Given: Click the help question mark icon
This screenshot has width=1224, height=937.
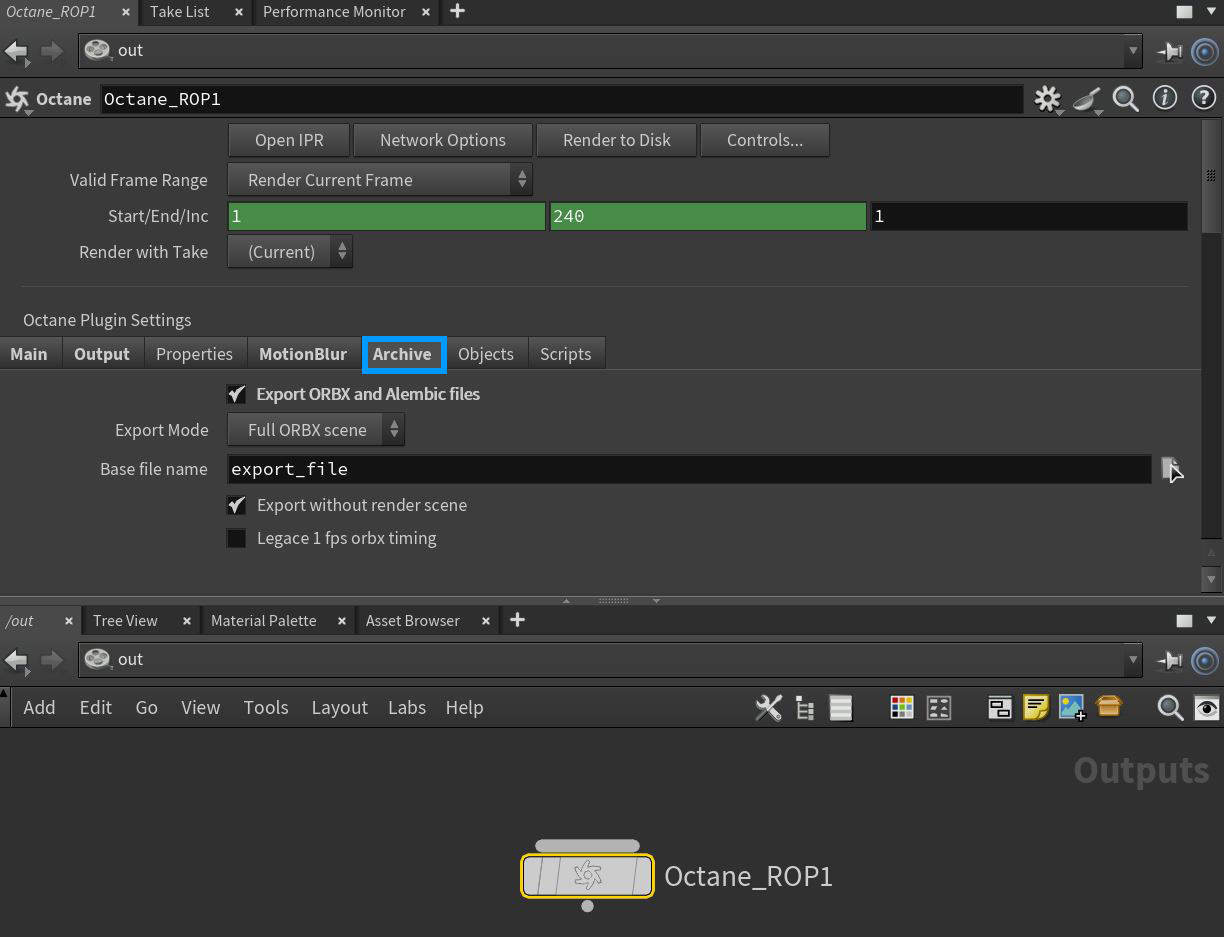Looking at the screenshot, I should point(1203,99).
